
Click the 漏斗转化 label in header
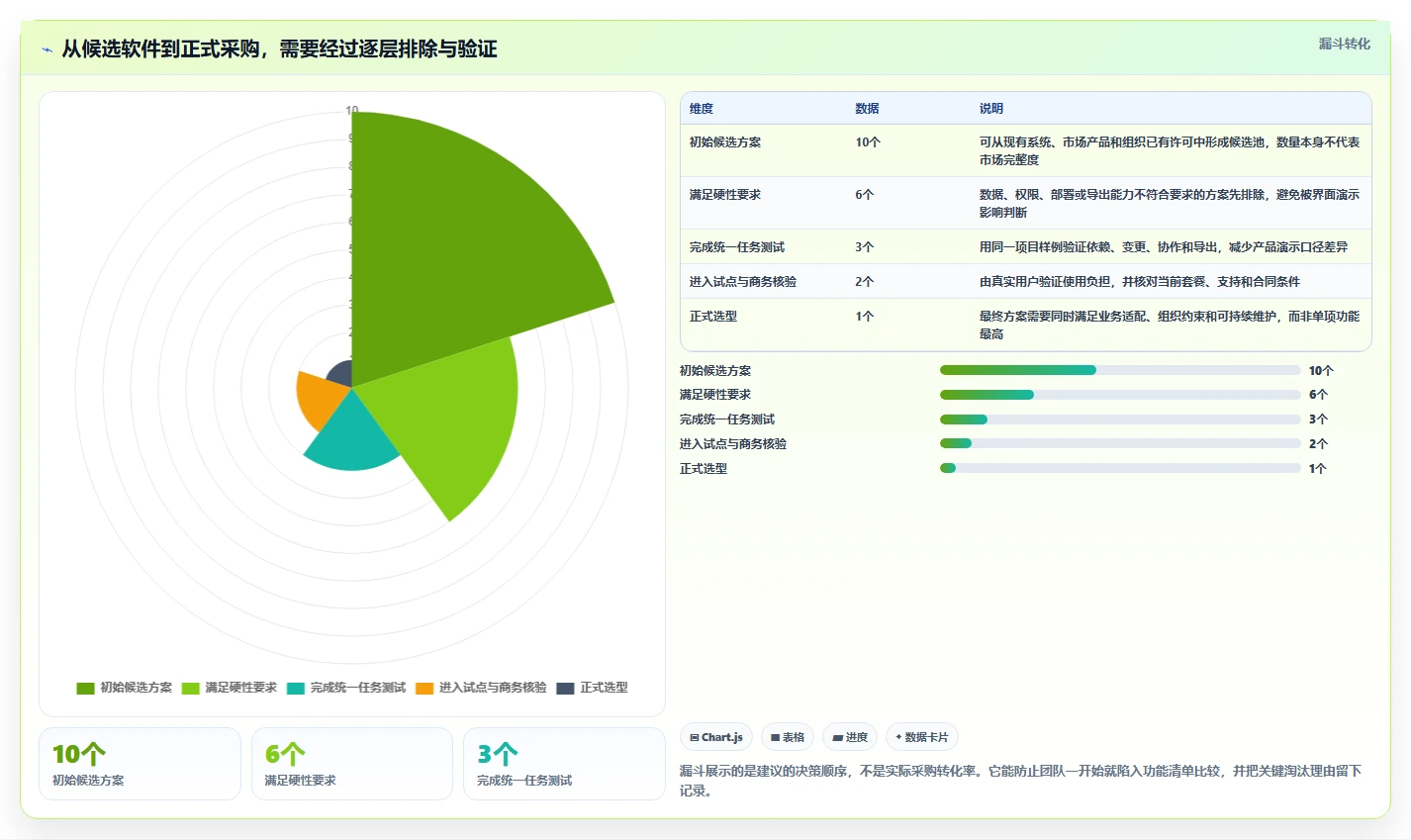pos(1345,44)
